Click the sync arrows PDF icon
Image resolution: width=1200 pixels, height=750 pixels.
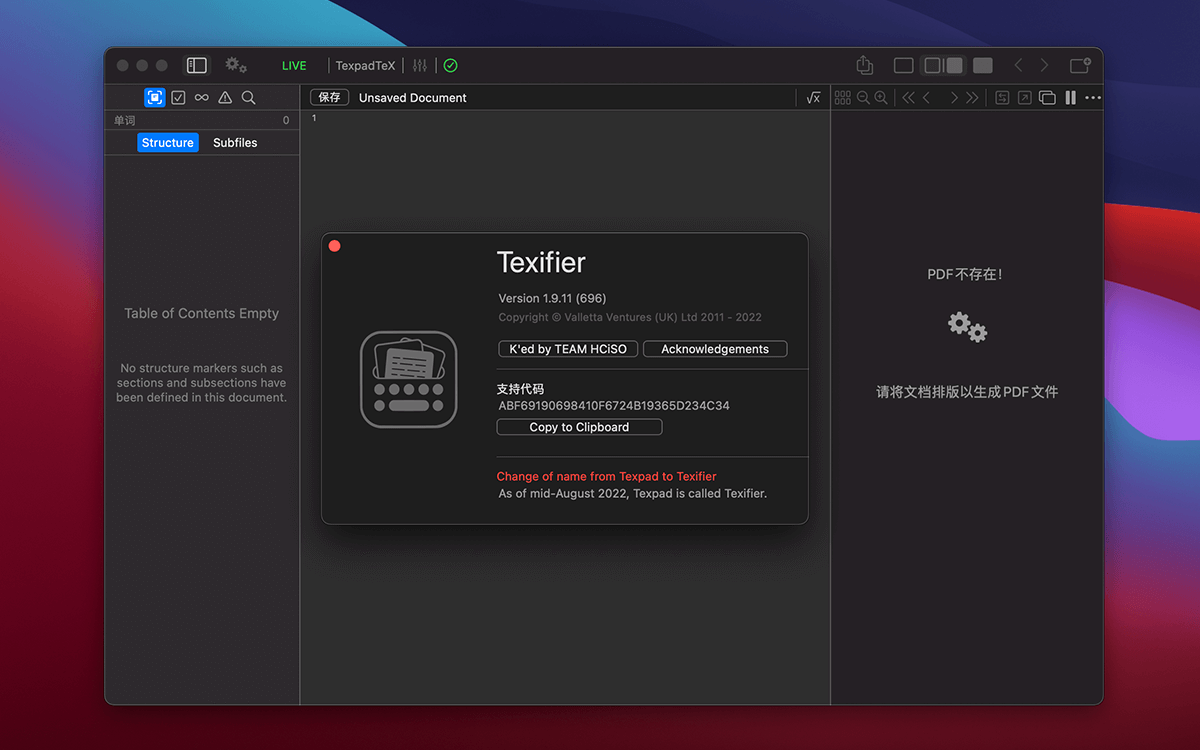click(1002, 97)
